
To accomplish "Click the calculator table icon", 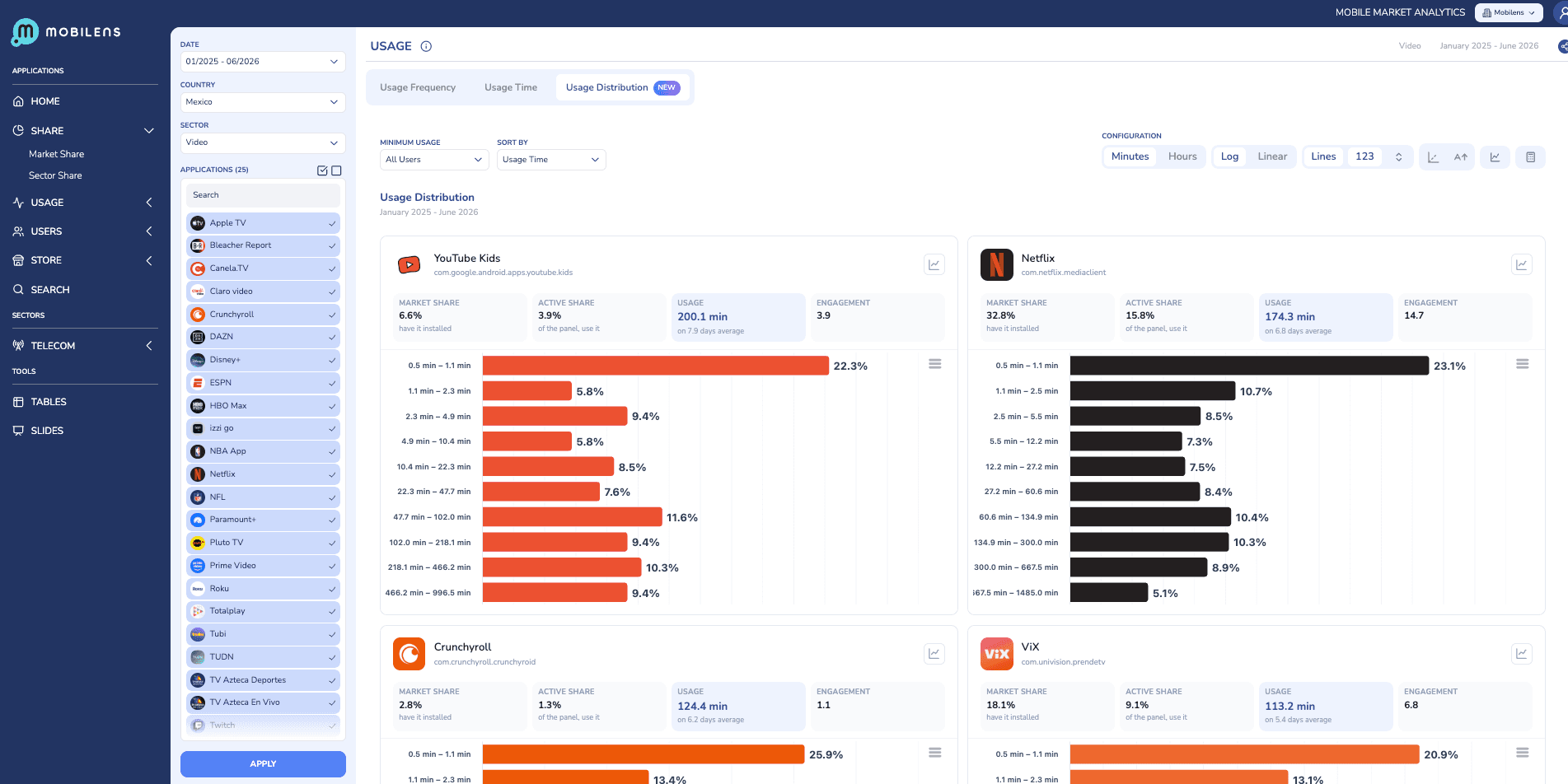I will tap(1530, 157).
